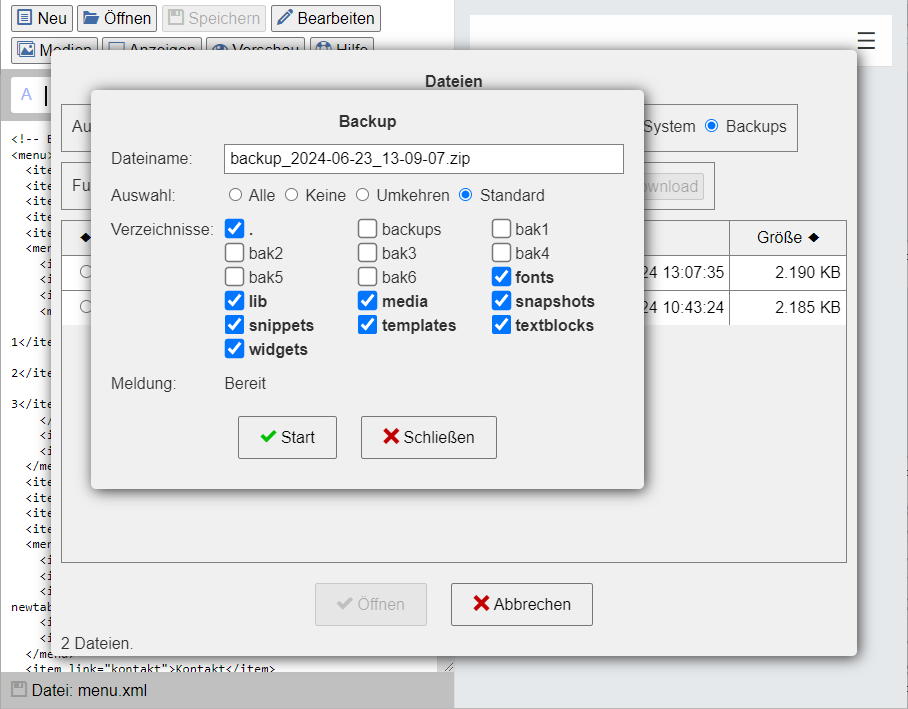
Task: Open file with the Öffnen toolbar button
Action: (116, 18)
